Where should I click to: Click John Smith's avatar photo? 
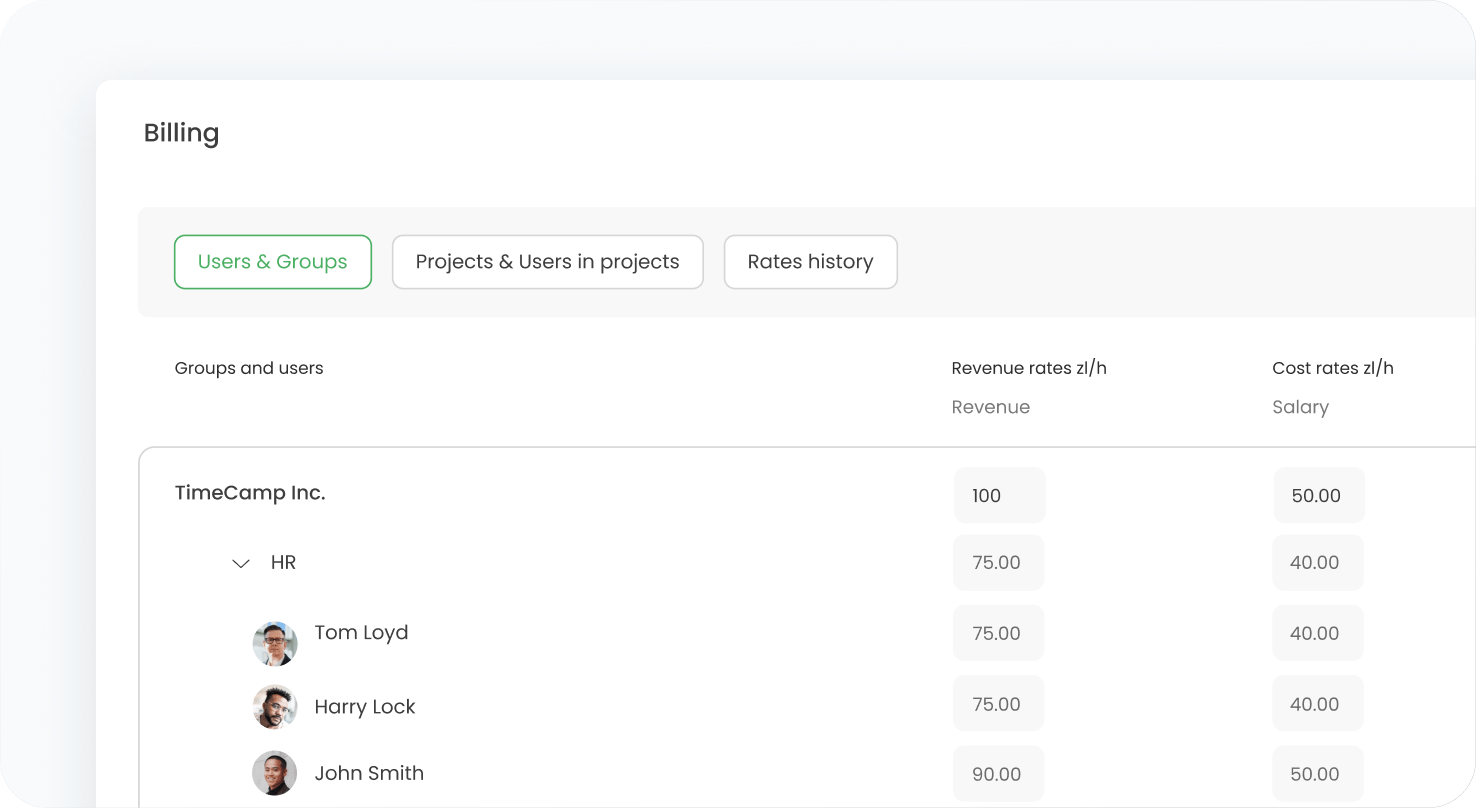(274, 773)
